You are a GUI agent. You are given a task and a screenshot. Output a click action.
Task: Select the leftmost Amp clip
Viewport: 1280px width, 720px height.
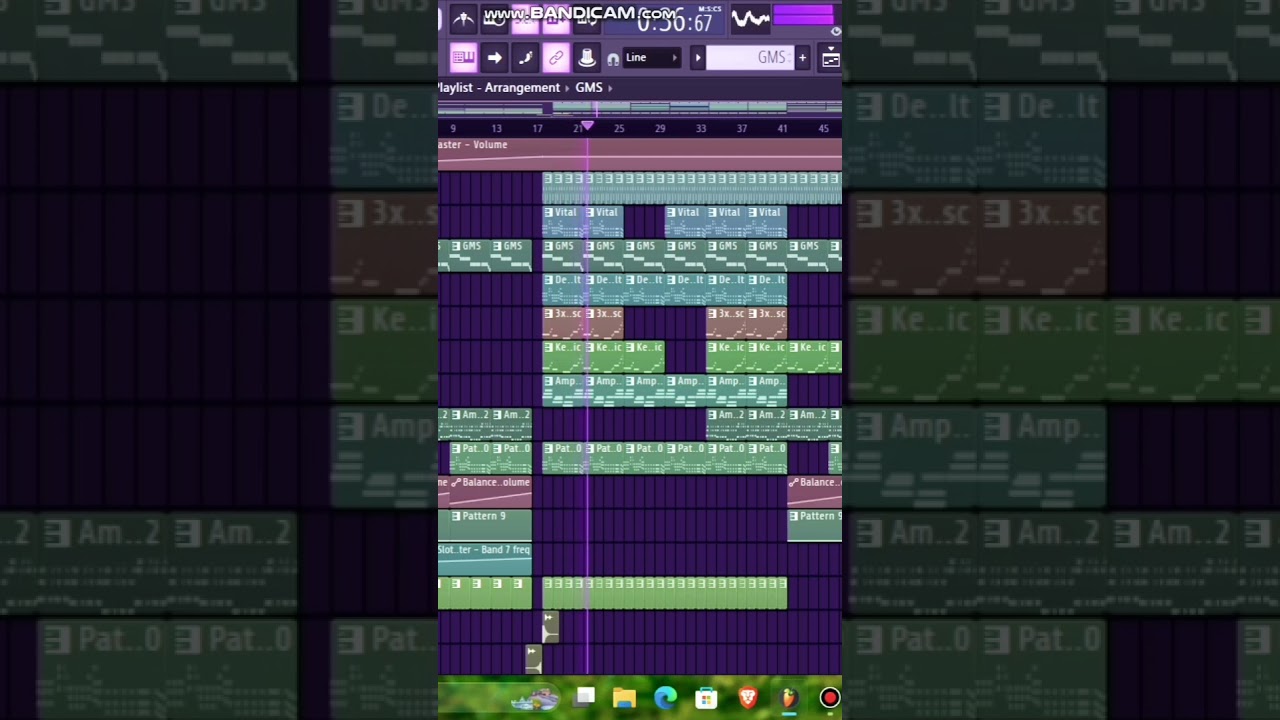tap(563, 390)
